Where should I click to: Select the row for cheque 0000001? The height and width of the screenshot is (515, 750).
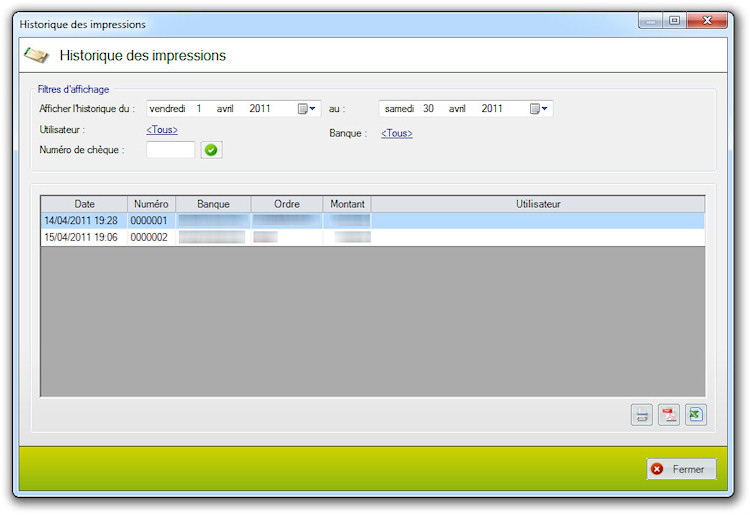(148, 220)
